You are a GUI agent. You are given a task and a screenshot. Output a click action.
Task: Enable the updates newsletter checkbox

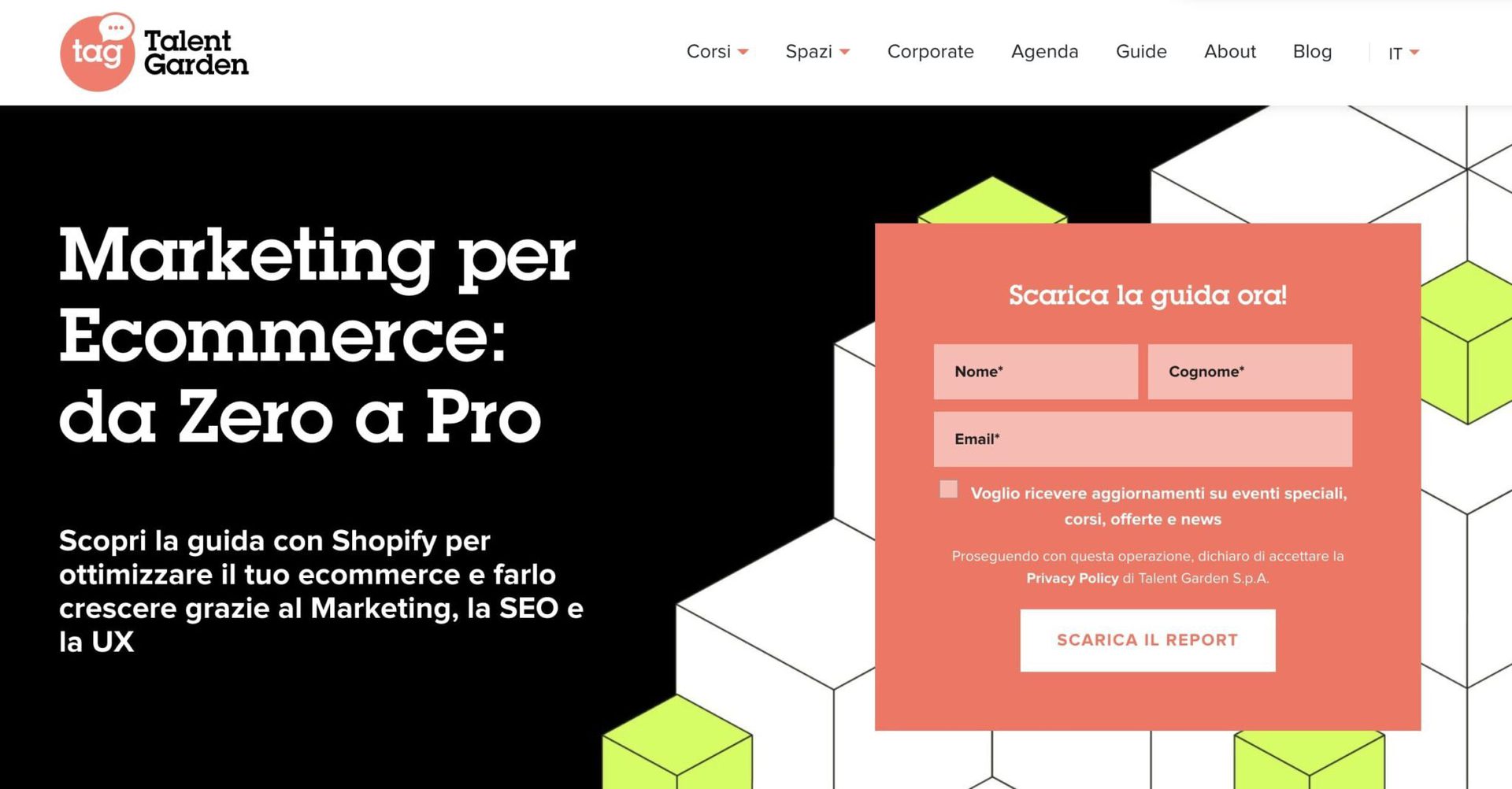[x=949, y=490]
